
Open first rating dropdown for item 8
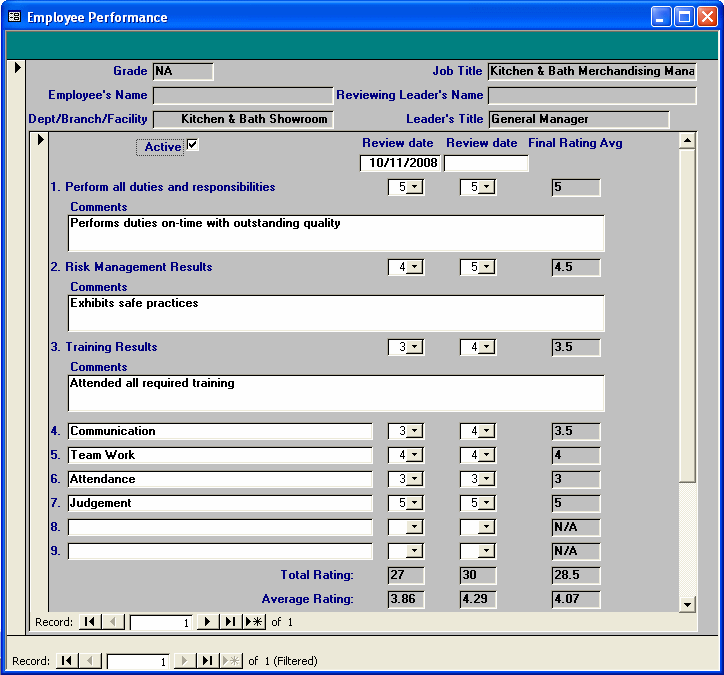click(415, 527)
